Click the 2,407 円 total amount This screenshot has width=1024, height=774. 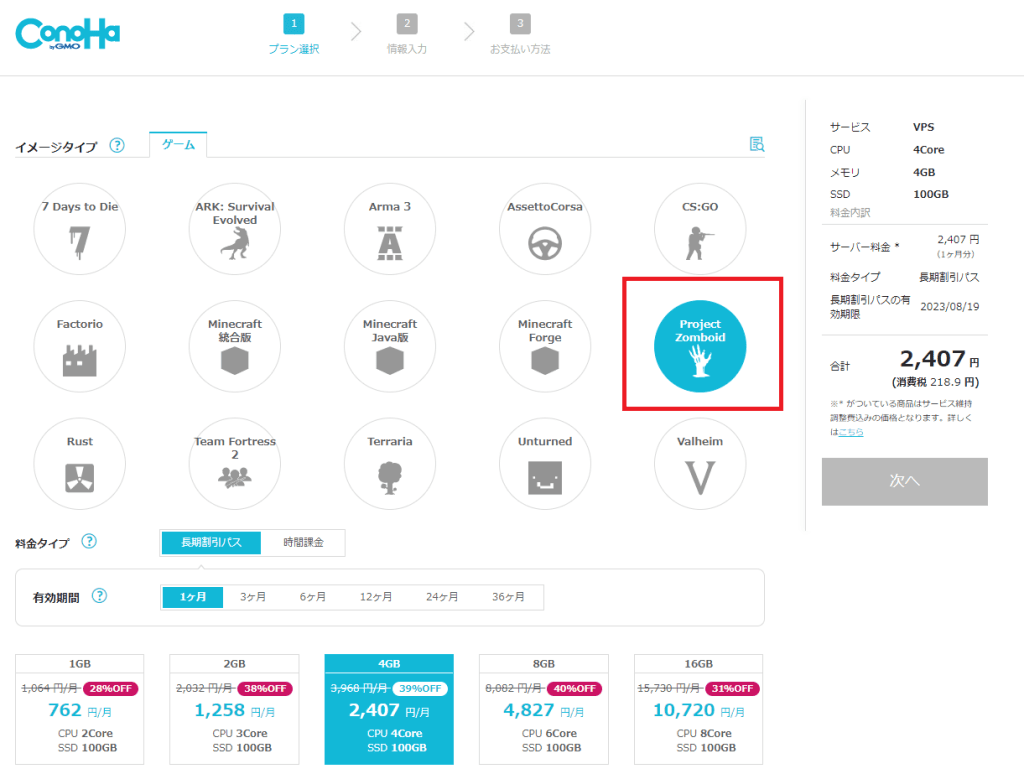[939, 359]
